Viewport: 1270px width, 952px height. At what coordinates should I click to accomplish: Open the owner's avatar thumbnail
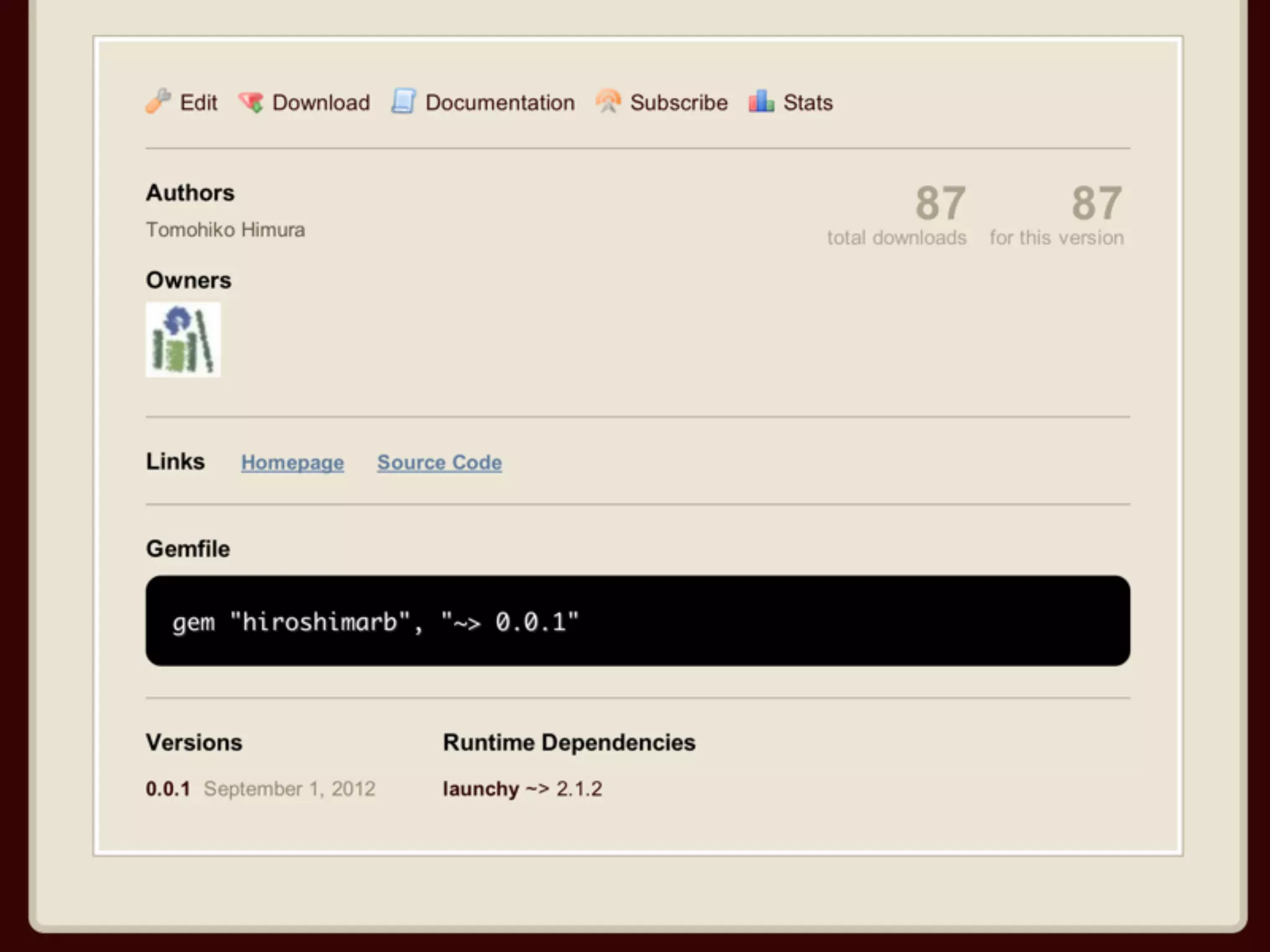pos(183,340)
